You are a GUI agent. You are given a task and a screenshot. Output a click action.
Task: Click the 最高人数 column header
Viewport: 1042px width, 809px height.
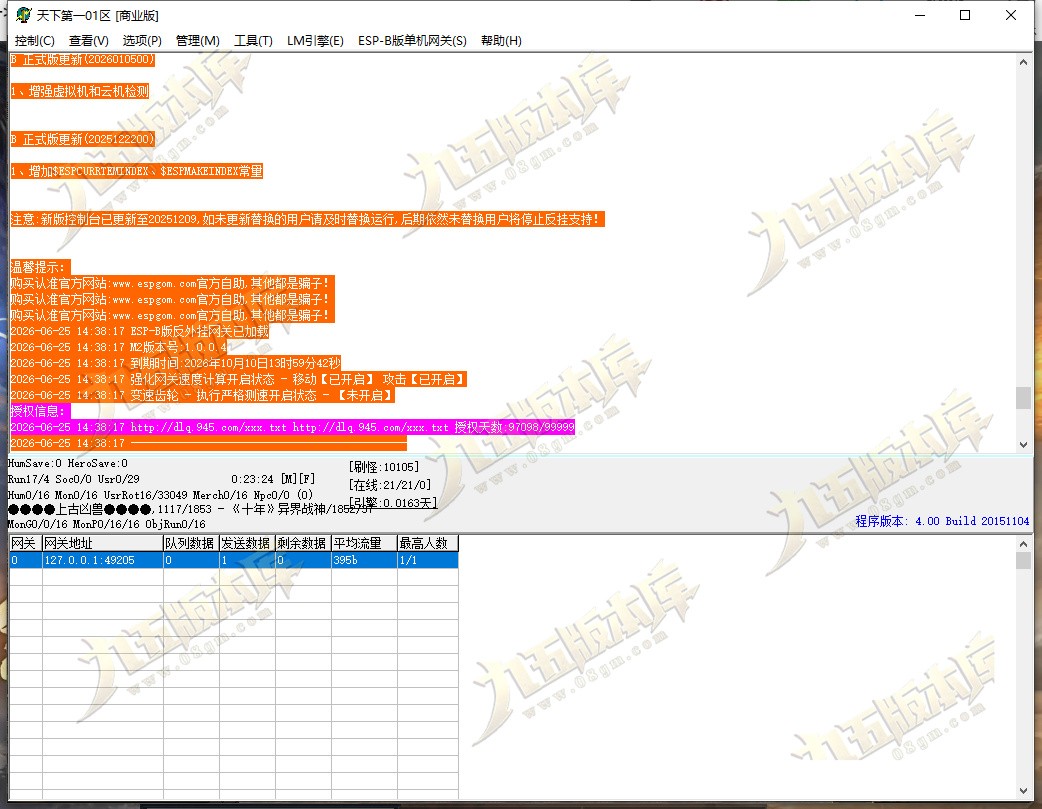pyautogui.click(x=428, y=543)
